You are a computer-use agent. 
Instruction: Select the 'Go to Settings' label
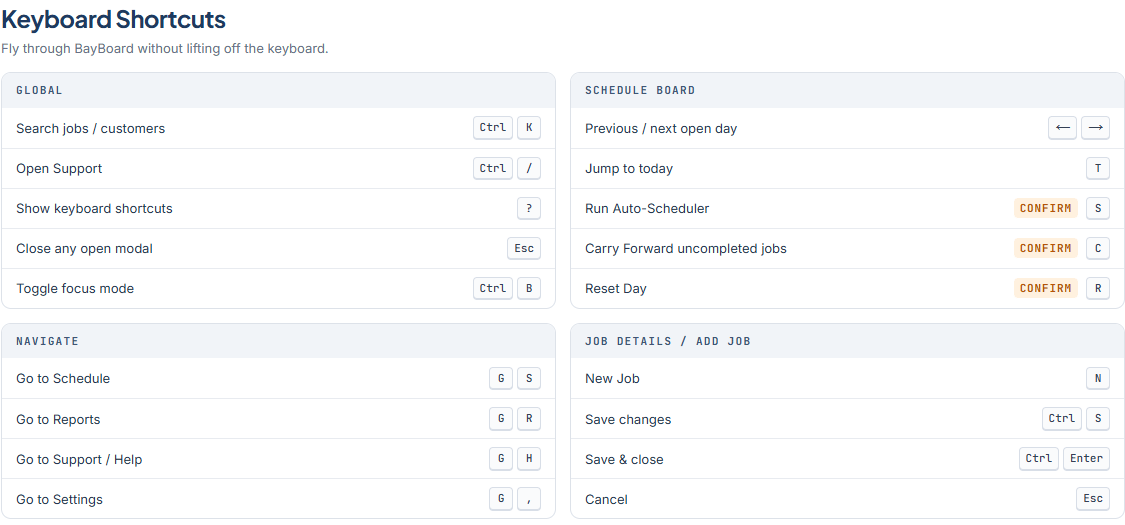tap(60, 499)
